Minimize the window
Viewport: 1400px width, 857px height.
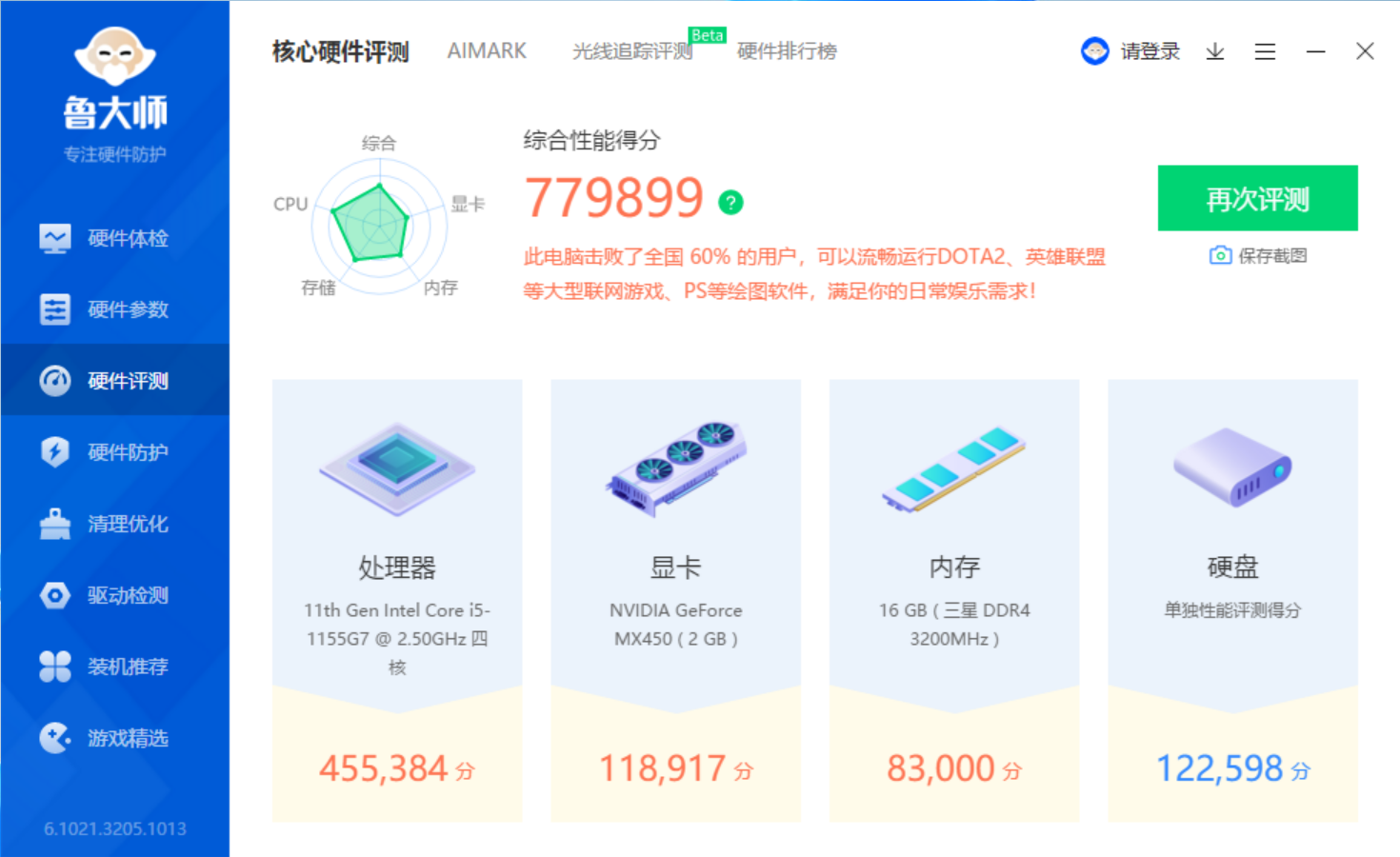[x=1315, y=51]
